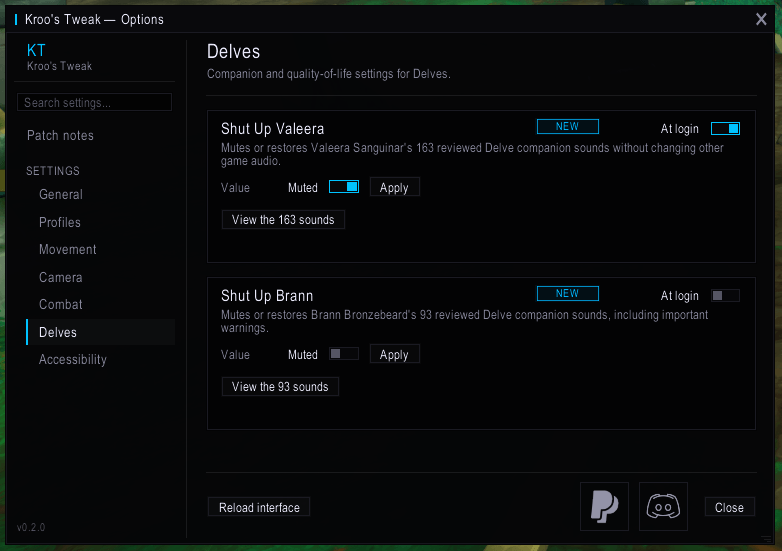Apply the Shut Up Valeera setting

click(394, 187)
